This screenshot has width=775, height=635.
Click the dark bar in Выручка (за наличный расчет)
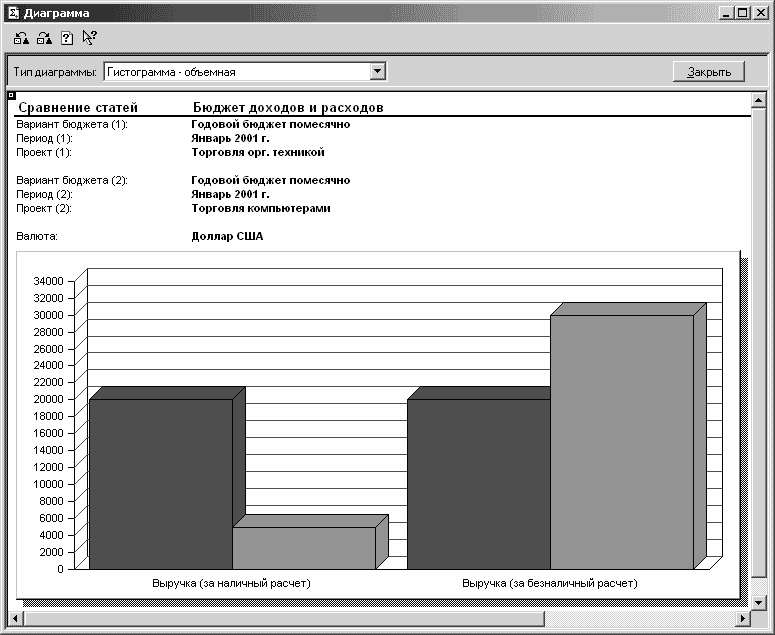pos(161,484)
